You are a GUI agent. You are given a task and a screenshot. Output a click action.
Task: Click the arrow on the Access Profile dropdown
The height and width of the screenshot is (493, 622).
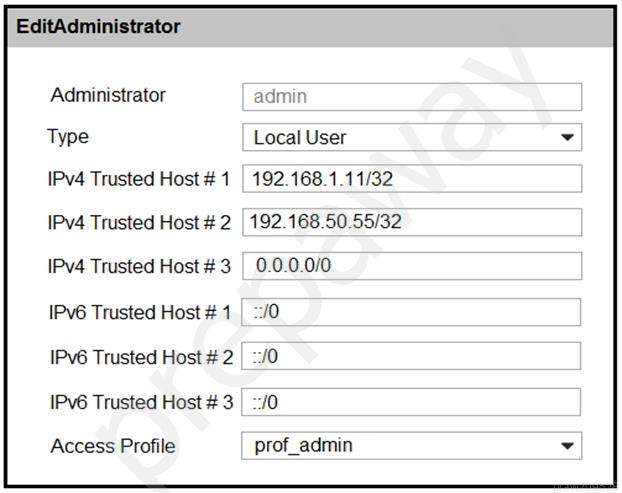567,446
